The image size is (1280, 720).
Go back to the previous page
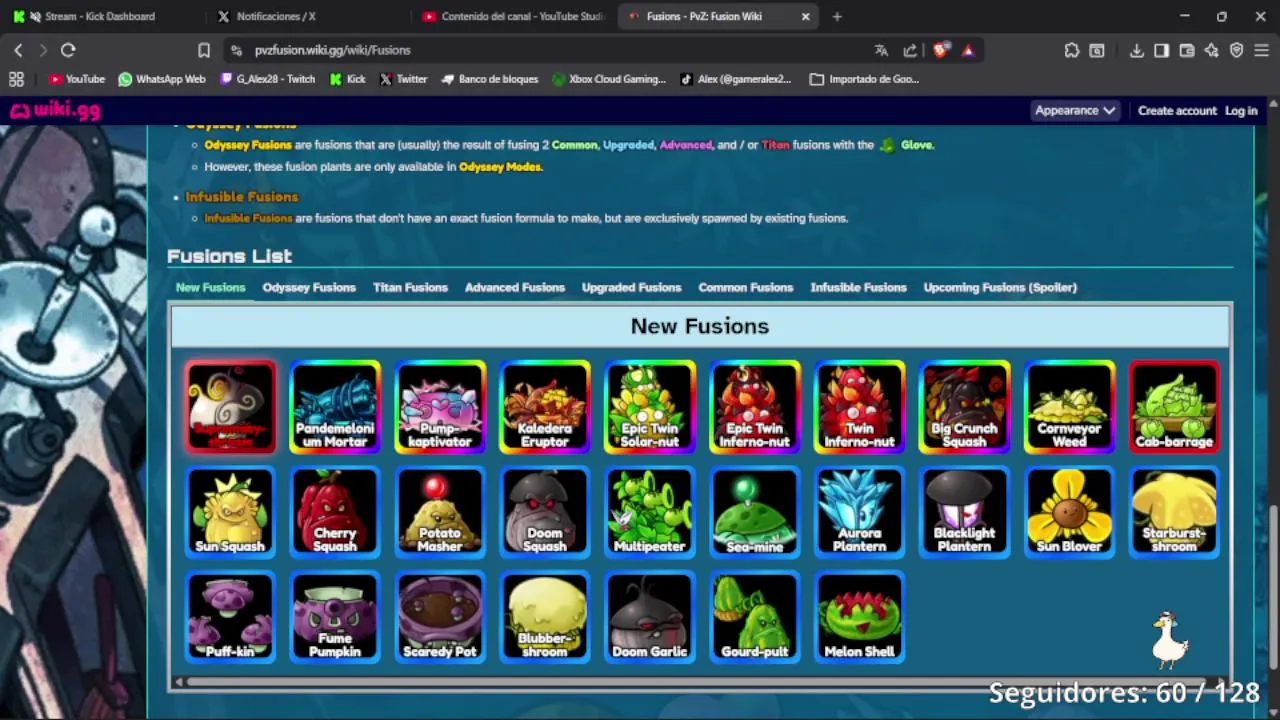18,50
